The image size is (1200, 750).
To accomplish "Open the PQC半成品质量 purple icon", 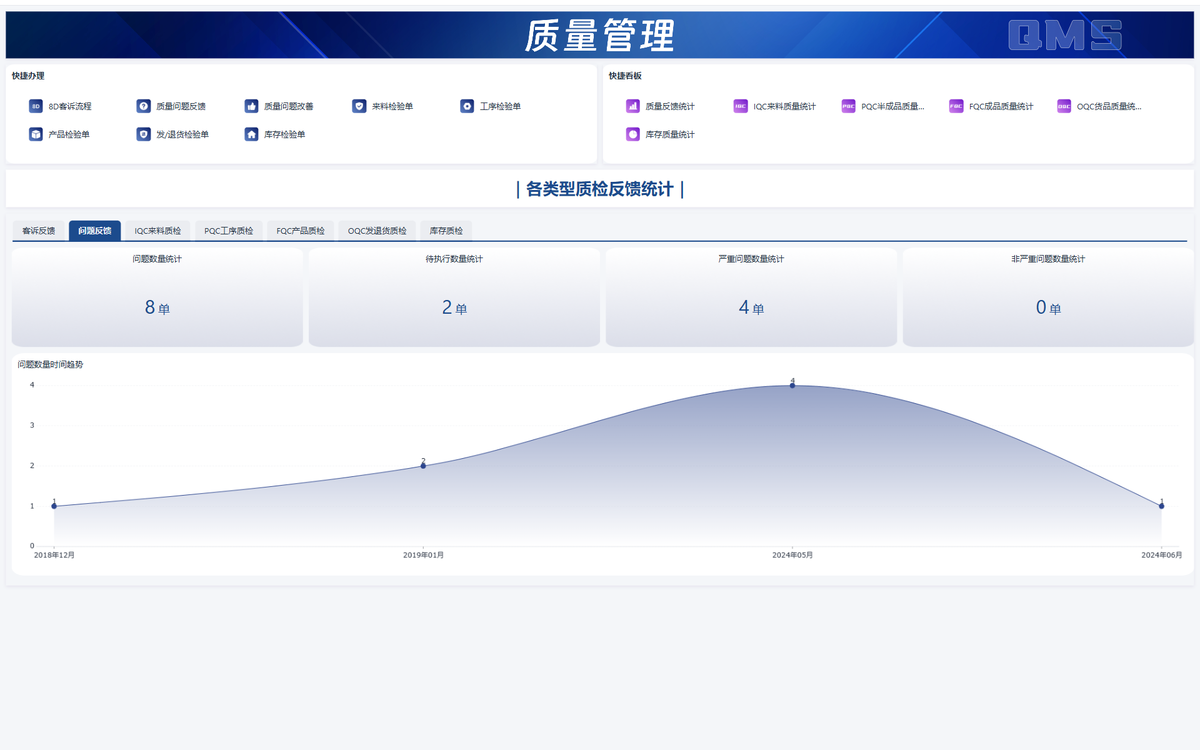I will click(848, 106).
